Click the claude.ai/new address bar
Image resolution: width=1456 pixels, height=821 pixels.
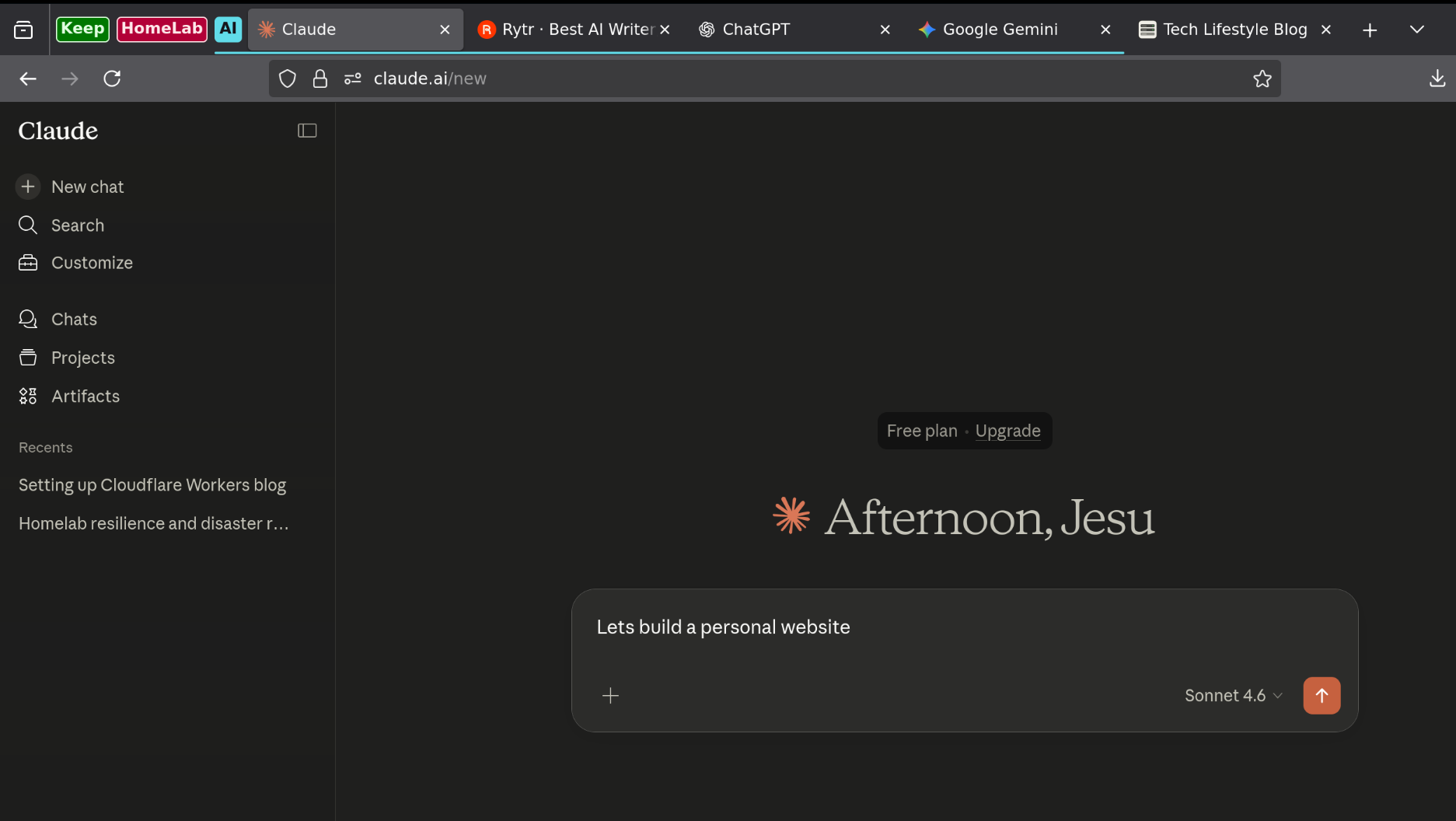pos(774,79)
